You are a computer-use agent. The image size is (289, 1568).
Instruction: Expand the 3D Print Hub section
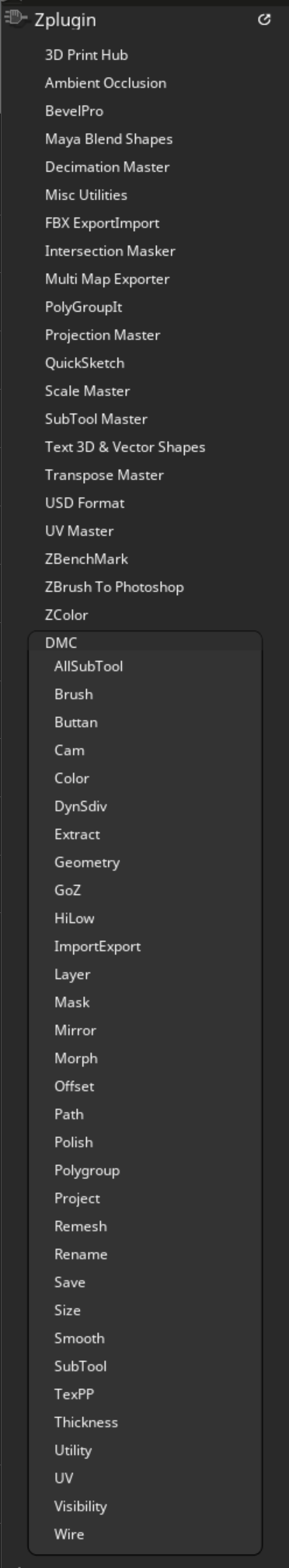86,55
